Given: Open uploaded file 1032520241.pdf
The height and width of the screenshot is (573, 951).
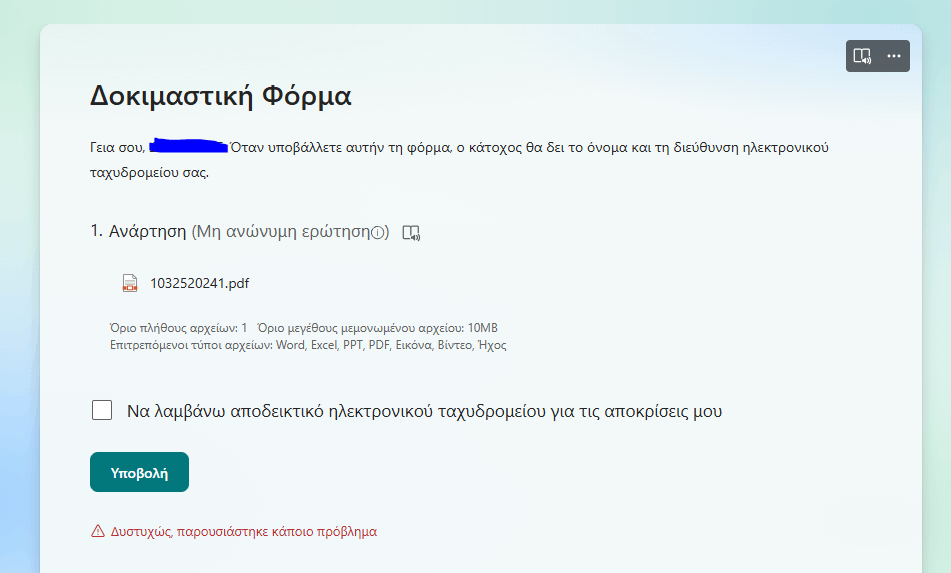Looking at the screenshot, I should (200, 283).
